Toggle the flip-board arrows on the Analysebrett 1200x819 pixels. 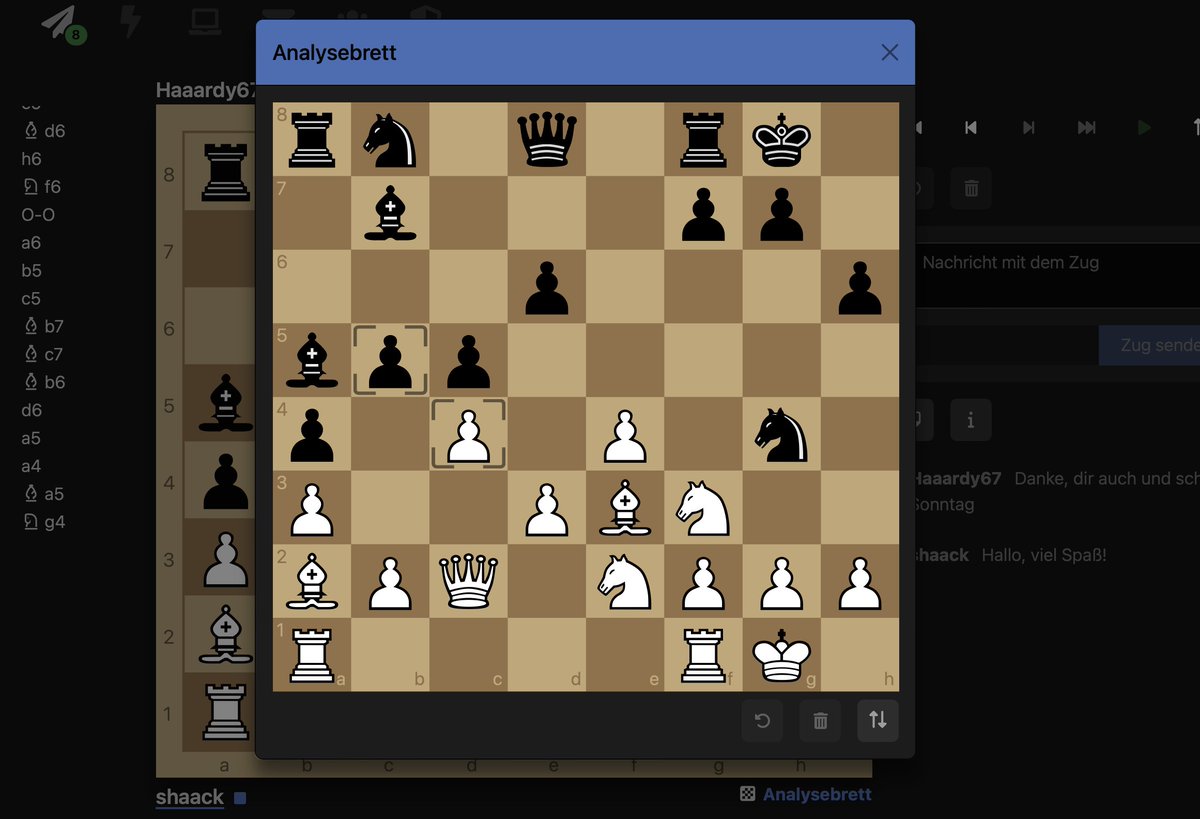877,720
